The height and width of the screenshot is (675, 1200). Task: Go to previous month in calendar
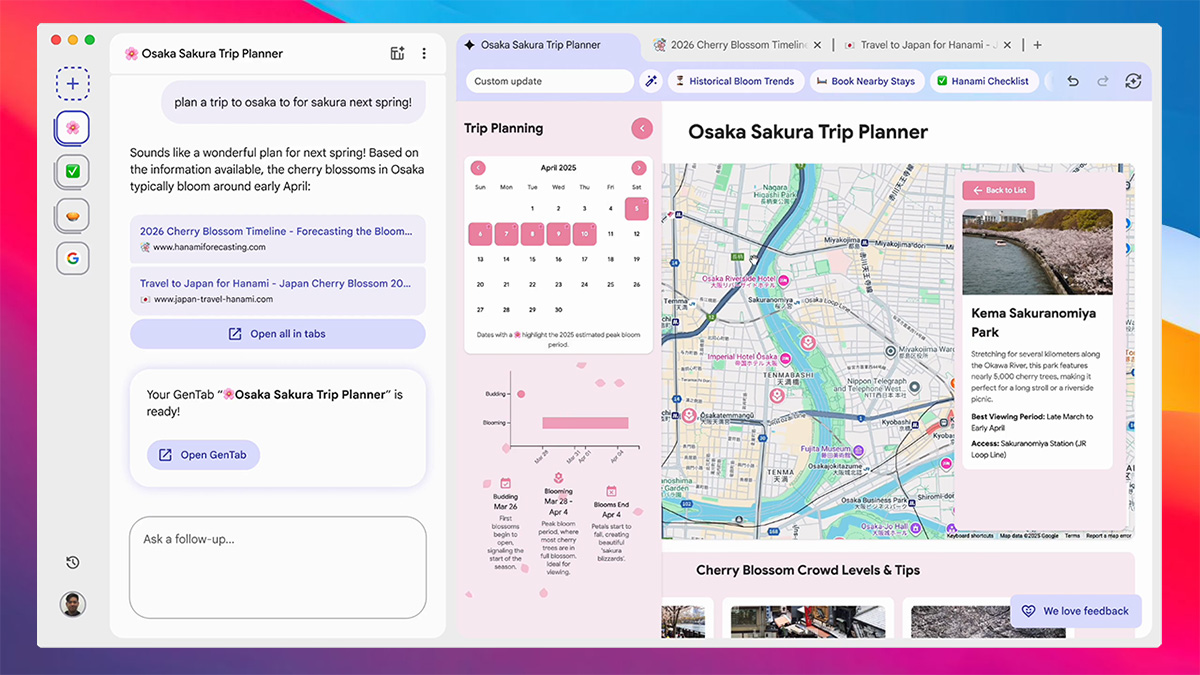[478, 168]
